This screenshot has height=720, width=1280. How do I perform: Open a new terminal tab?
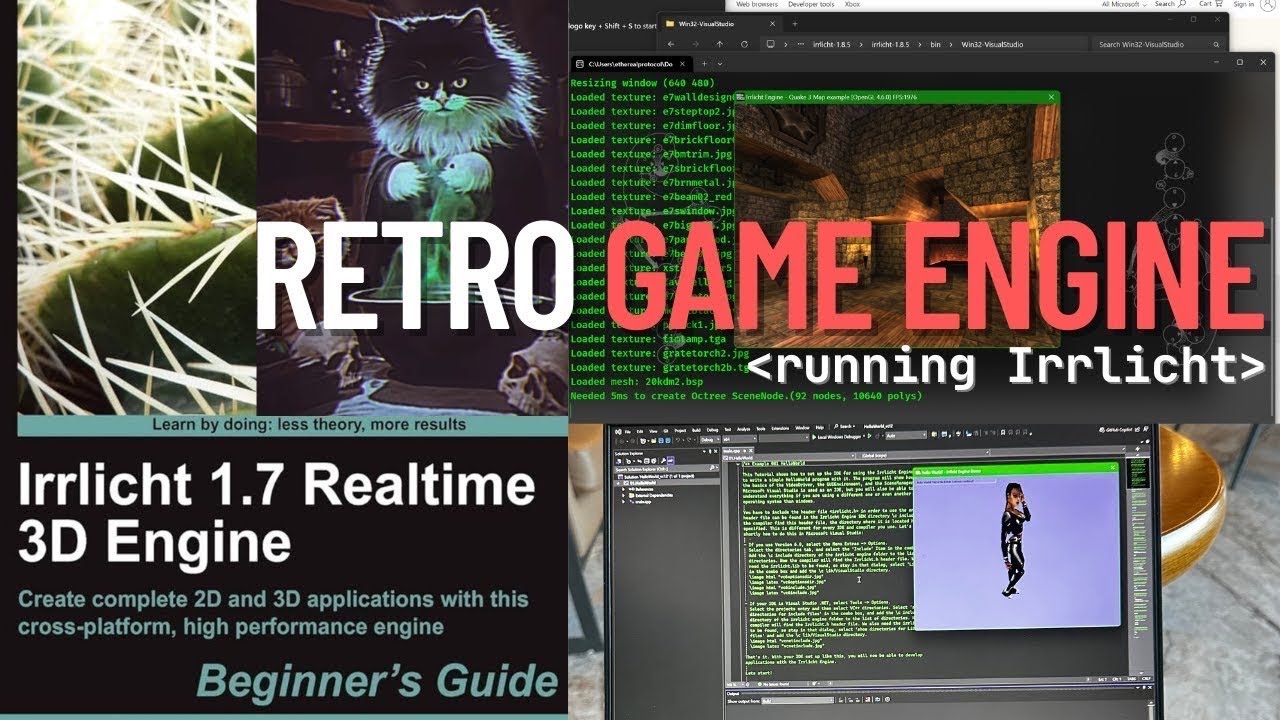[x=704, y=64]
